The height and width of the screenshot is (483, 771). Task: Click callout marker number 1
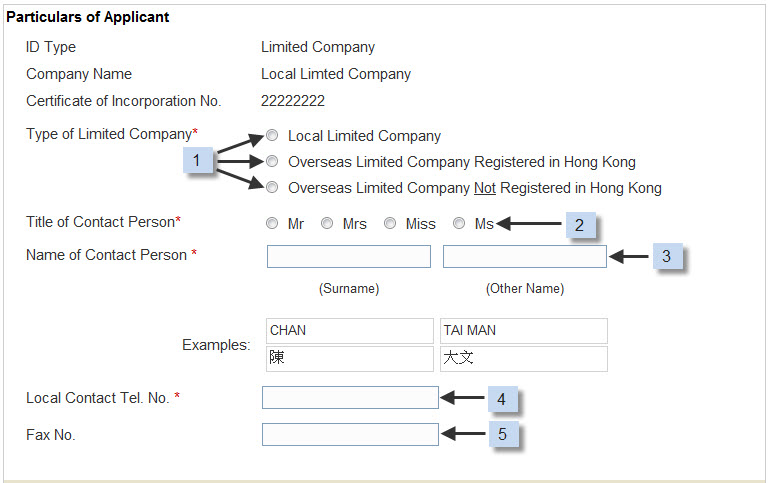point(198,160)
